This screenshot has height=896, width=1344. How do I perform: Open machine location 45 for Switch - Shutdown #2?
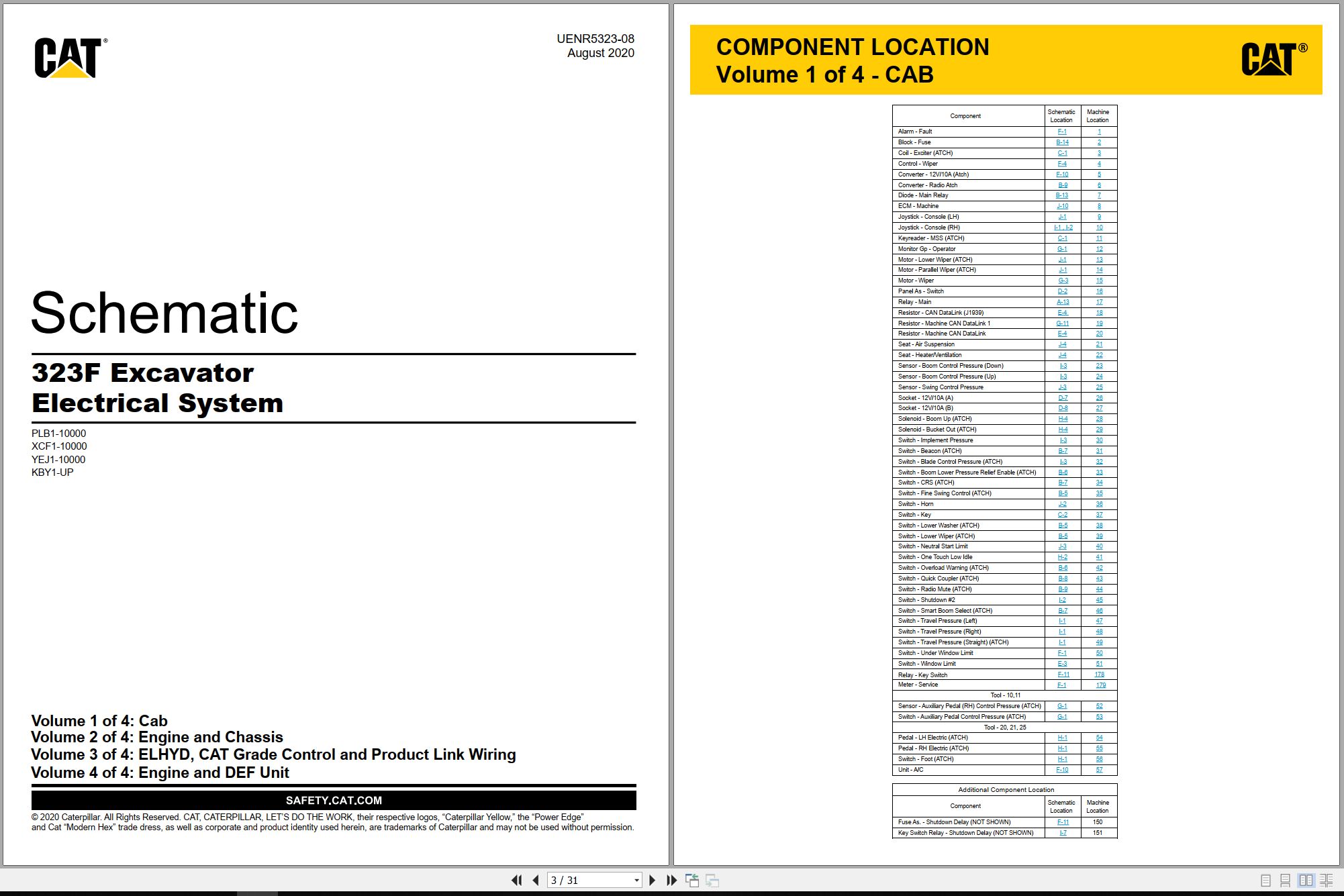[x=1099, y=600]
